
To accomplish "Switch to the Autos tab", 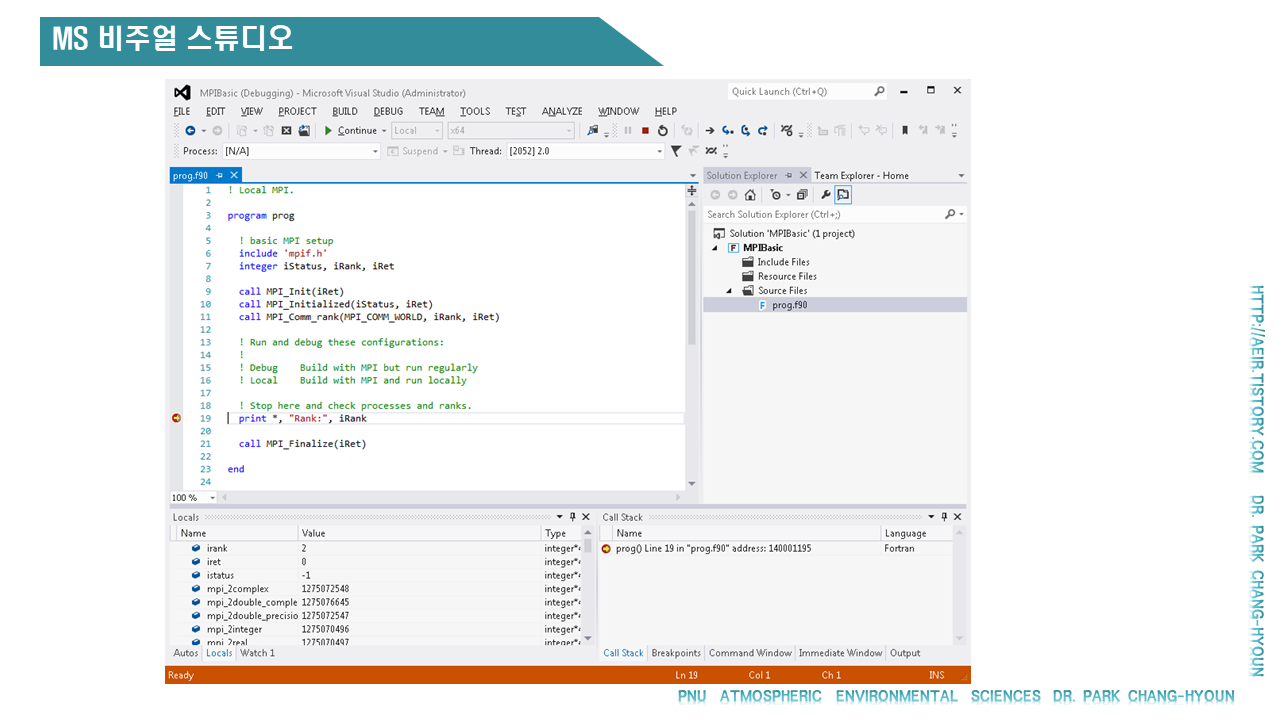I will (x=186, y=653).
